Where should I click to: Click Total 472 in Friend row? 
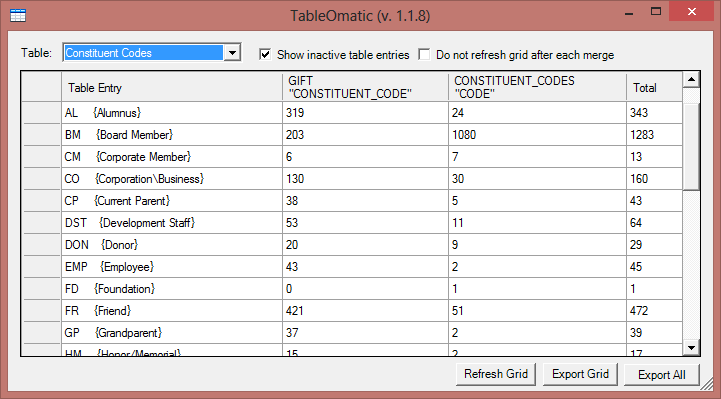pos(654,311)
